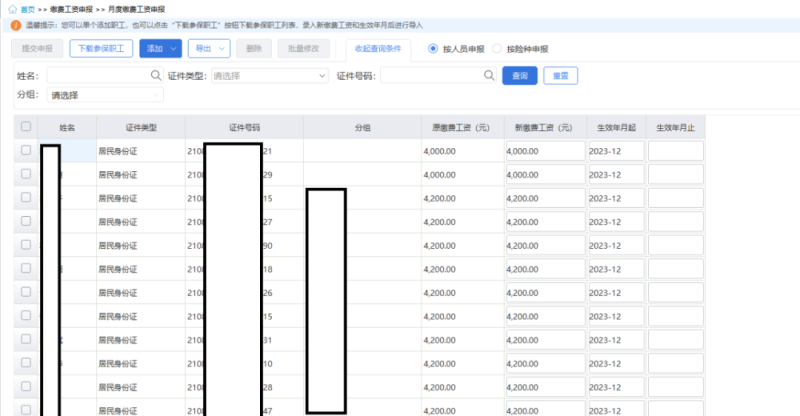Toggle the select-all checkbox in the table header
800x416 pixels.
pos(26,127)
